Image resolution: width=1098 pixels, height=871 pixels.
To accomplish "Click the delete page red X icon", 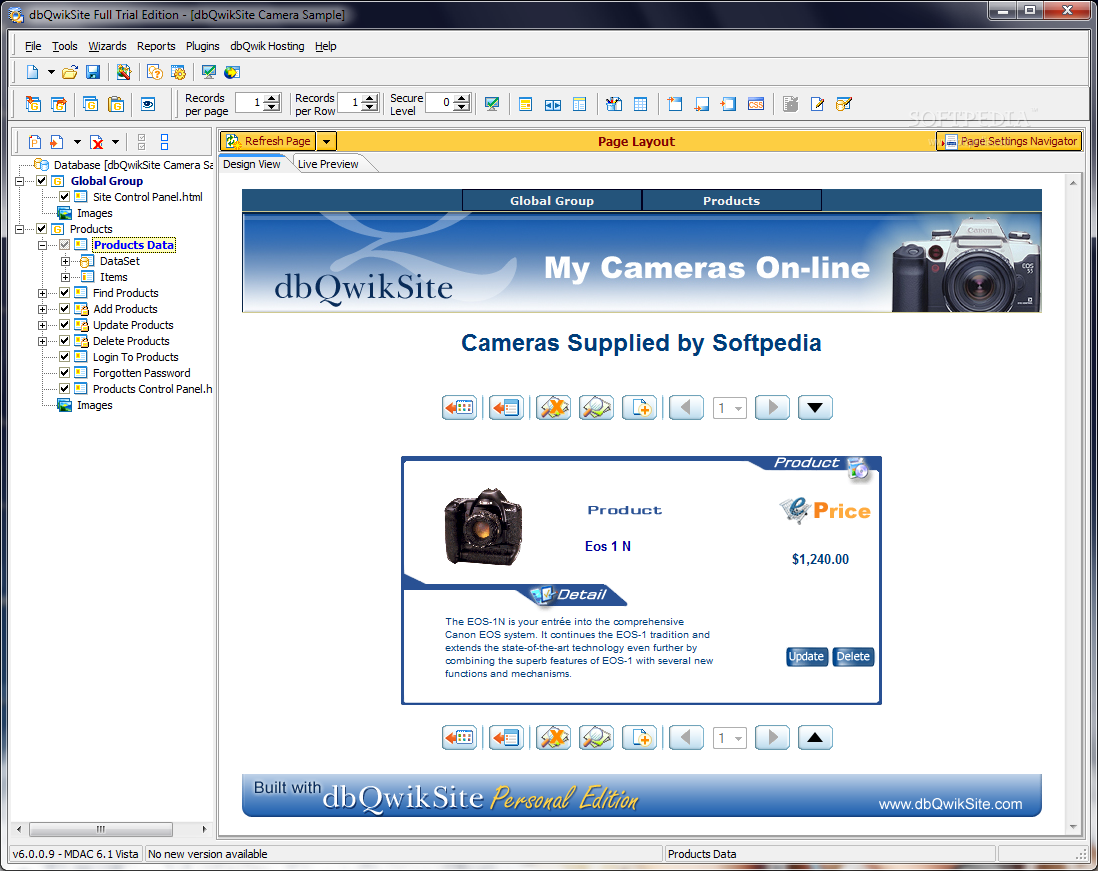I will point(97,142).
